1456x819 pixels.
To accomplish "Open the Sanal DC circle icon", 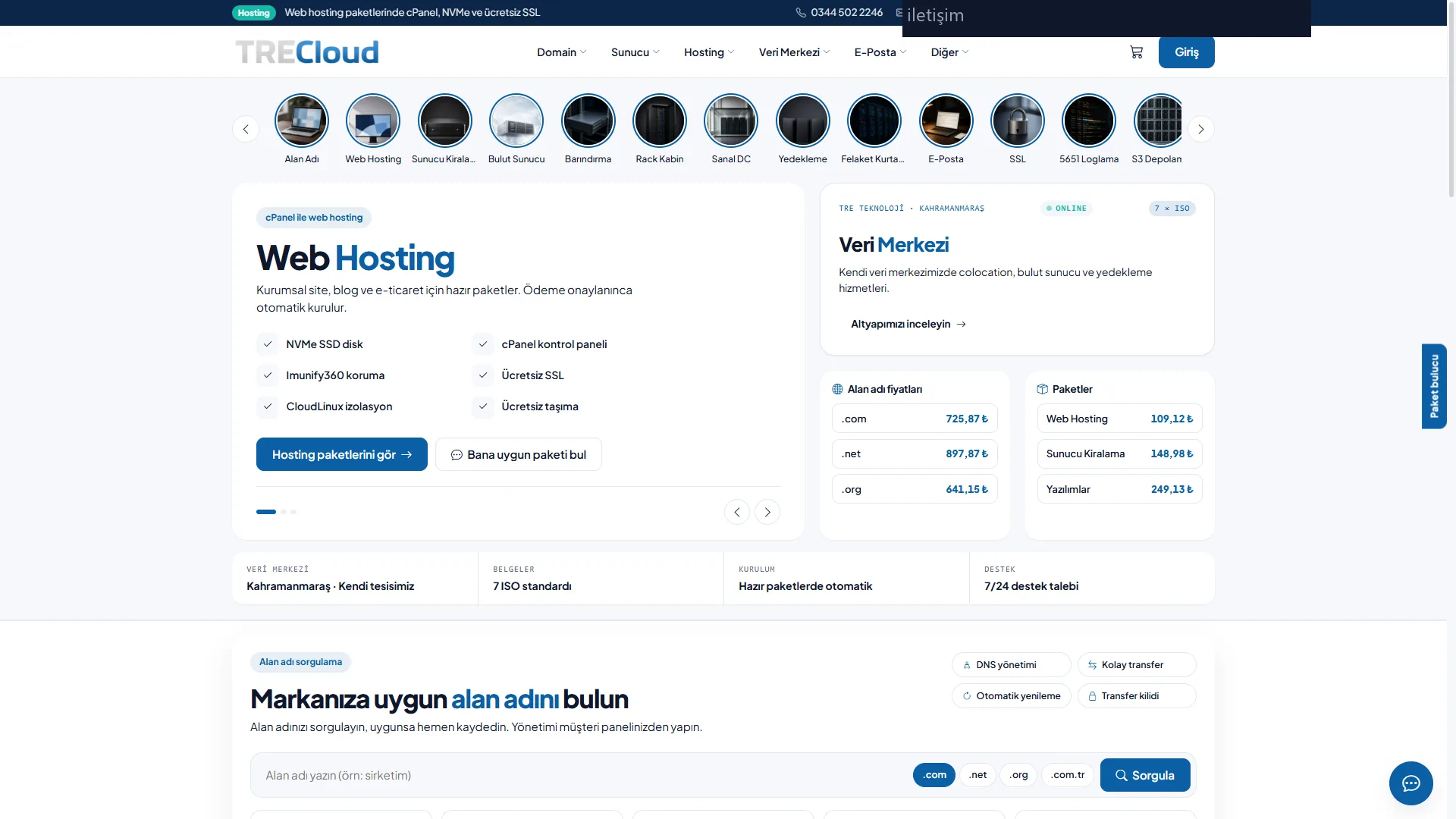I will tap(731, 121).
